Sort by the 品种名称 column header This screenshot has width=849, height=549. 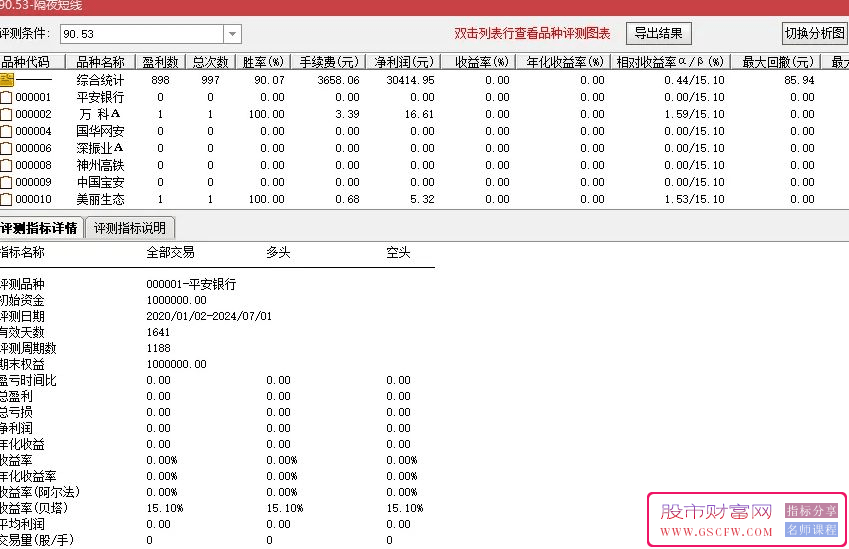tap(100, 62)
